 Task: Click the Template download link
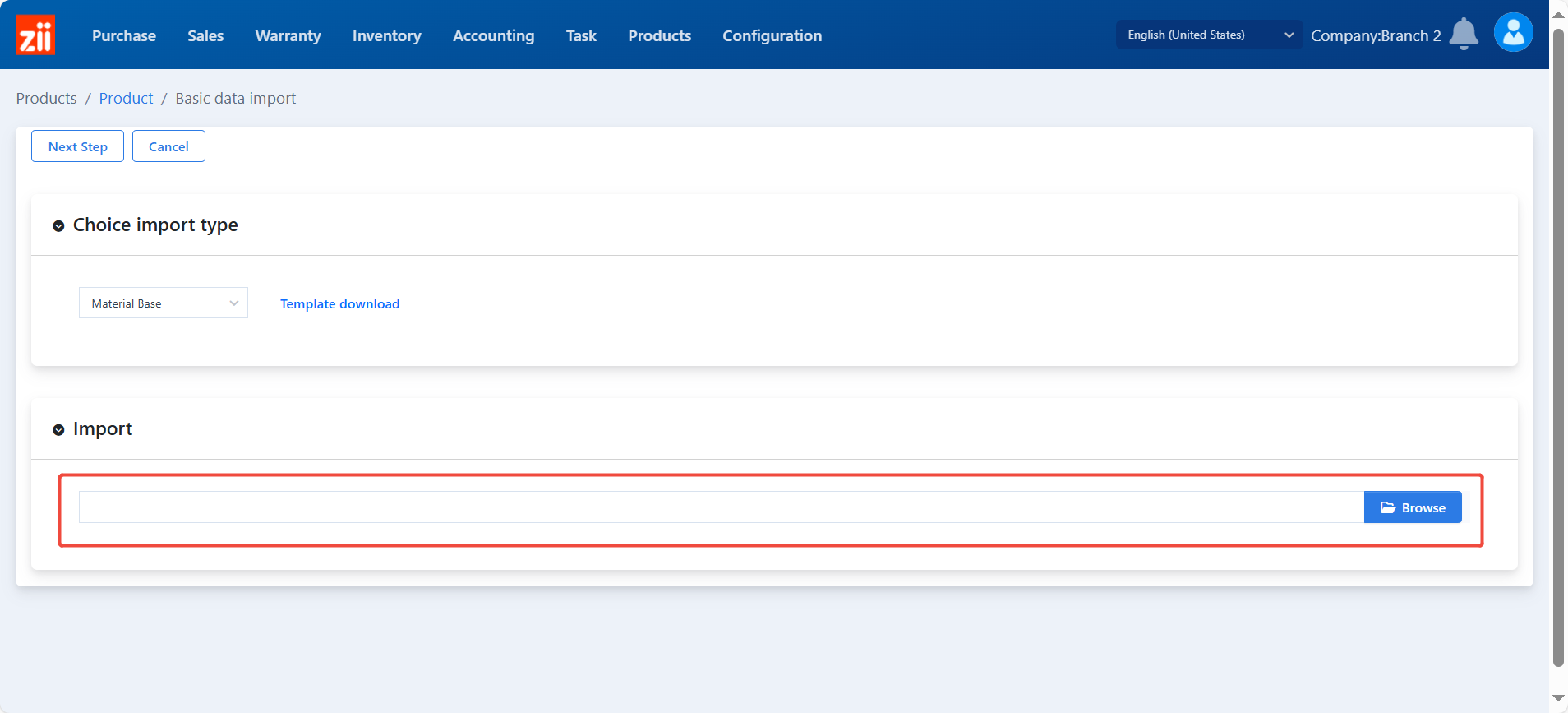pos(339,304)
